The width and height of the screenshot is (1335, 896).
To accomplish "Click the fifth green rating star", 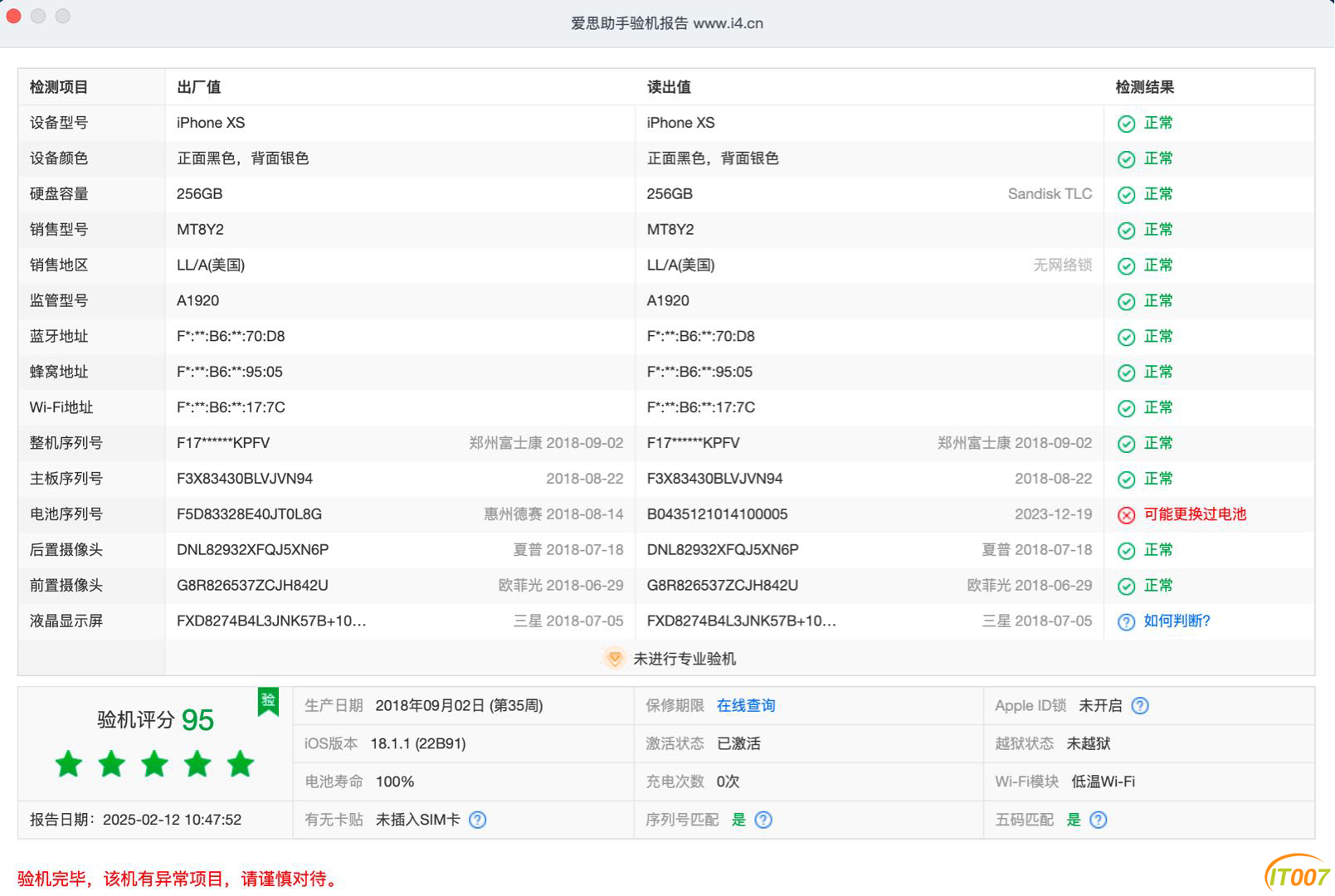I will [x=241, y=763].
